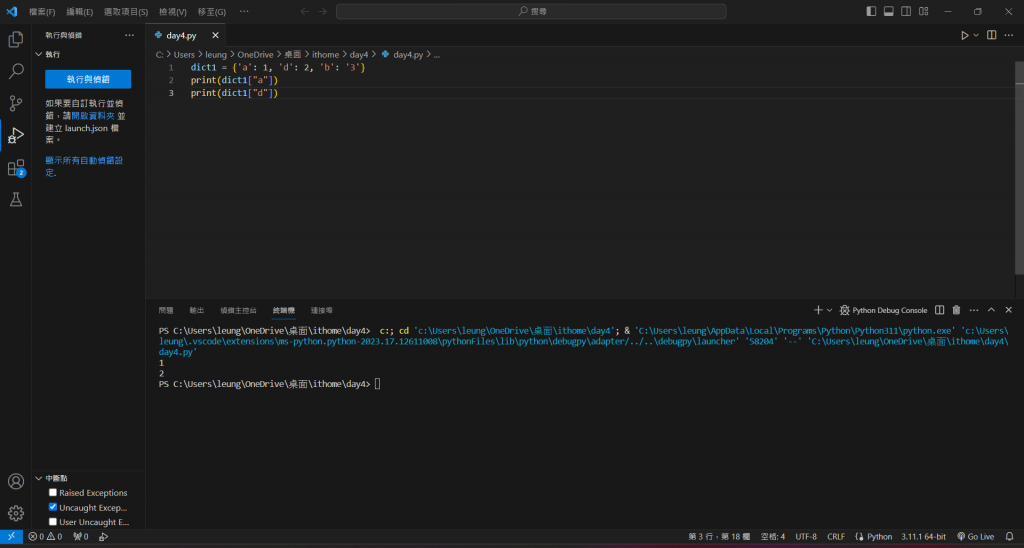Disable Uncaught Exceptions breakpoint checkbox

tap(53, 507)
